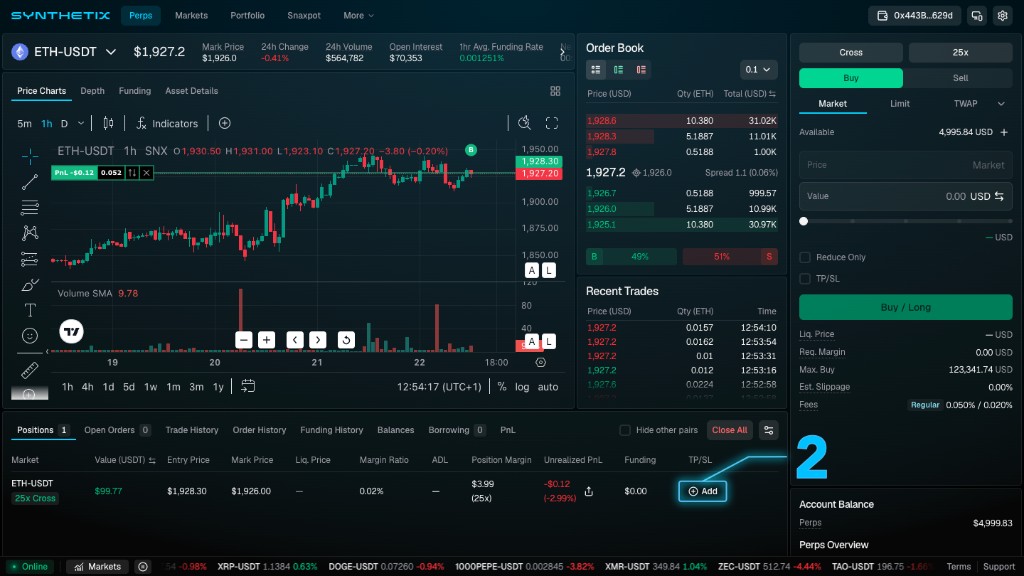Select the crosshair cursor tool
Image resolution: width=1024 pixels, height=576 pixels.
tap(29, 156)
